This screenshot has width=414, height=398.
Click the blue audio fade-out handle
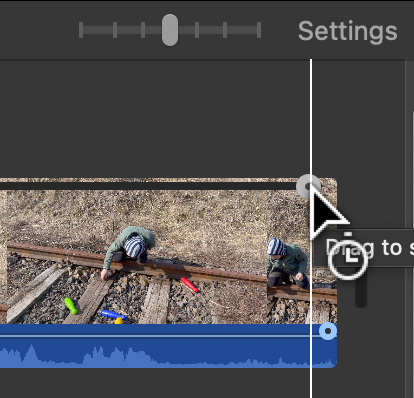[x=328, y=331]
